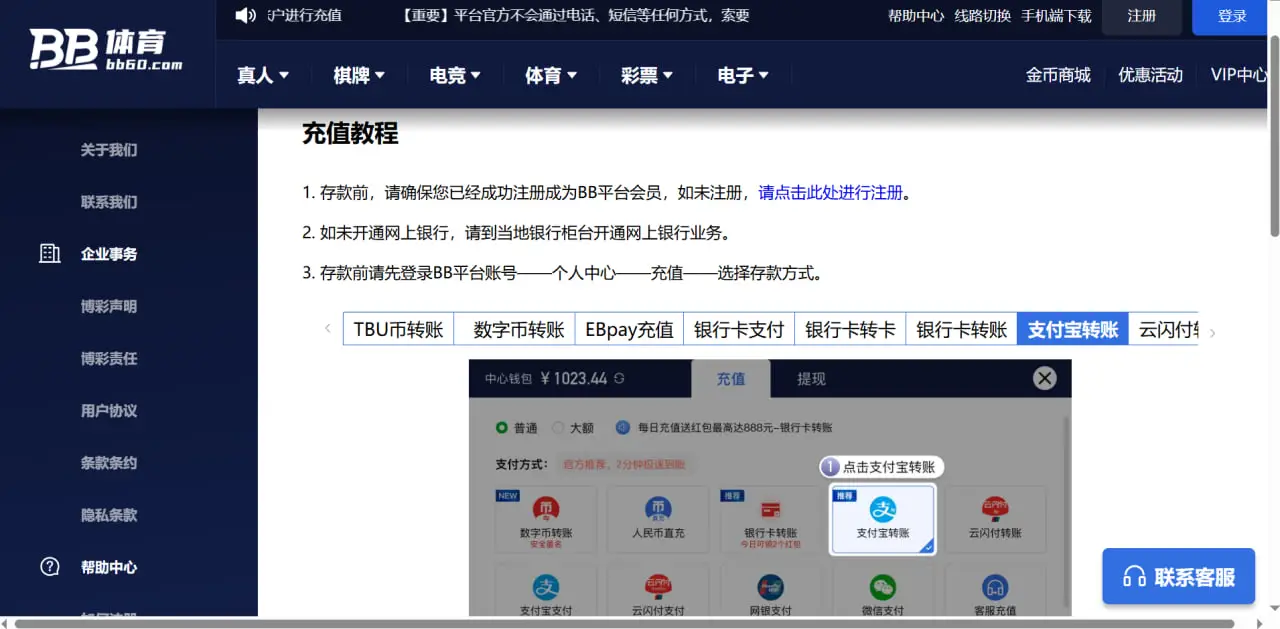
Task: Click the 充值 tab in tutorial image
Action: click(x=731, y=379)
